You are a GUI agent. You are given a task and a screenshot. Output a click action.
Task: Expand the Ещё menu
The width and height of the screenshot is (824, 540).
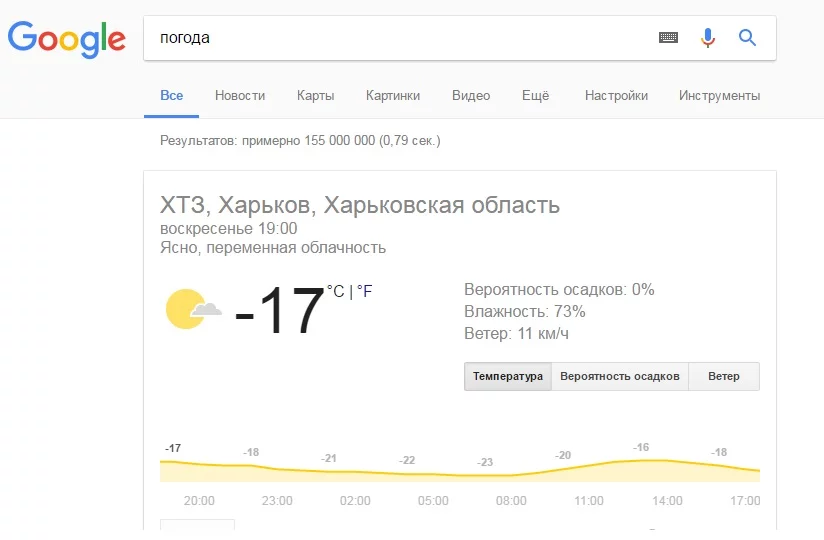point(536,96)
